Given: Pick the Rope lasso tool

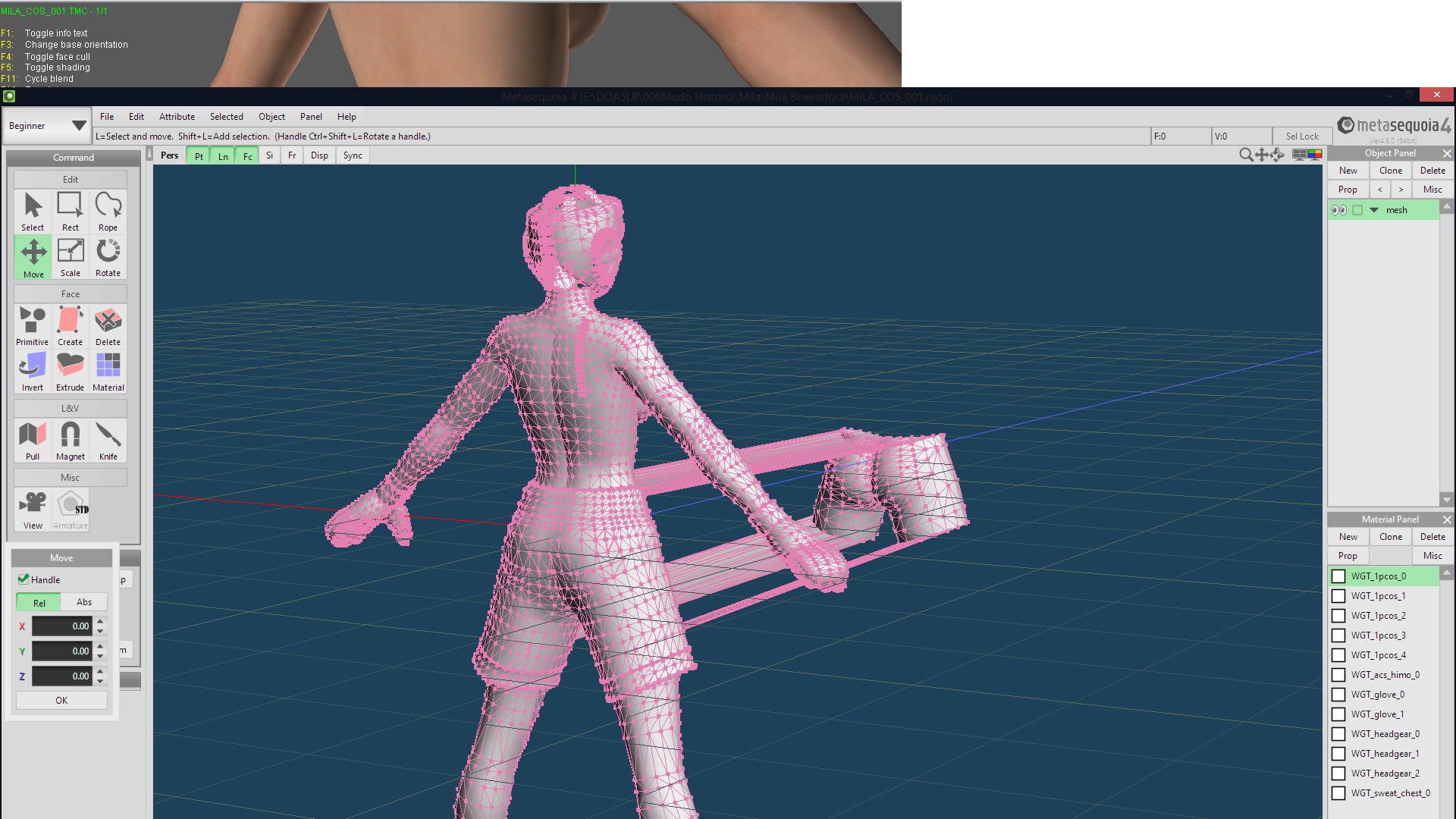Looking at the screenshot, I should 108,211.
